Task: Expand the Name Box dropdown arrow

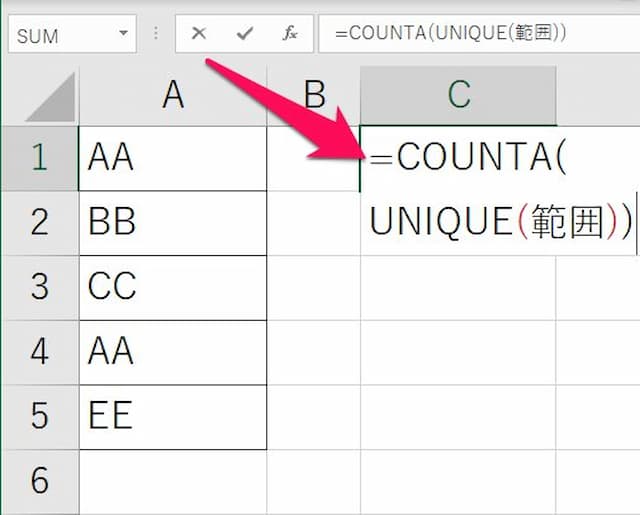Action: pos(124,34)
